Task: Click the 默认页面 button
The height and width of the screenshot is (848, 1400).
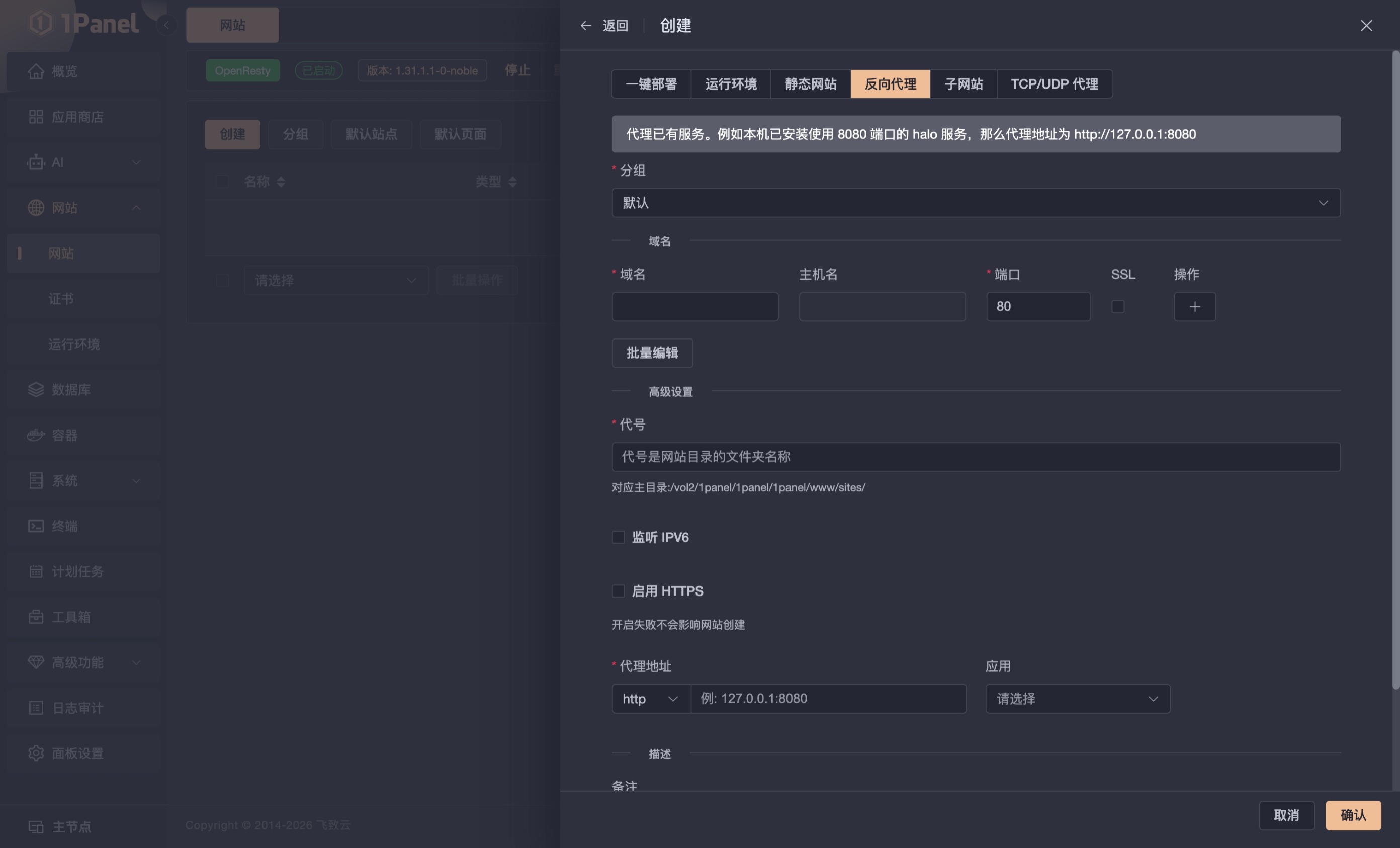Action: [460, 135]
